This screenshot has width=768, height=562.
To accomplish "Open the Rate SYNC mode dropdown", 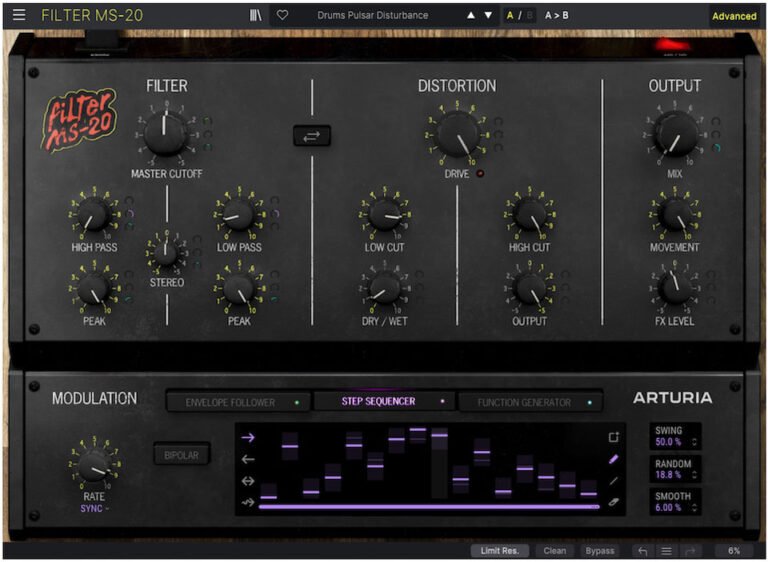I will point(94,509).
